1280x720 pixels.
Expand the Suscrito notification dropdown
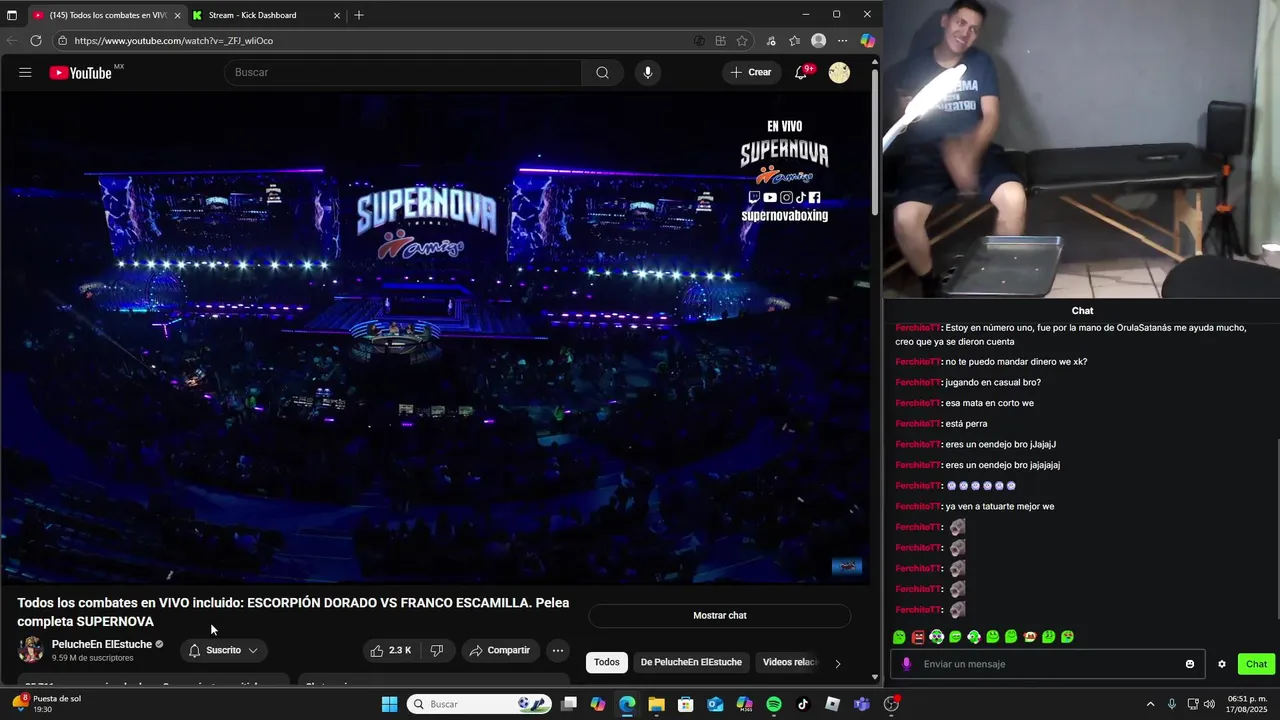click(x=223, y=650)
